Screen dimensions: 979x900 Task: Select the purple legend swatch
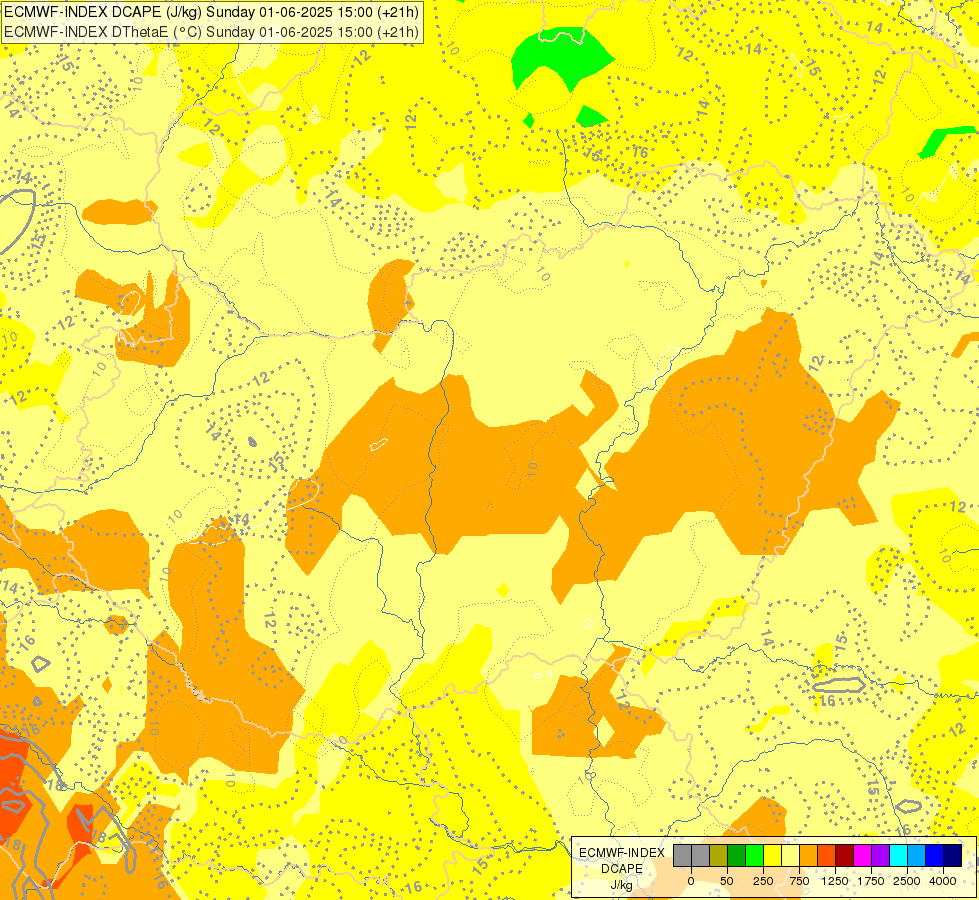(x=880, y=856)
